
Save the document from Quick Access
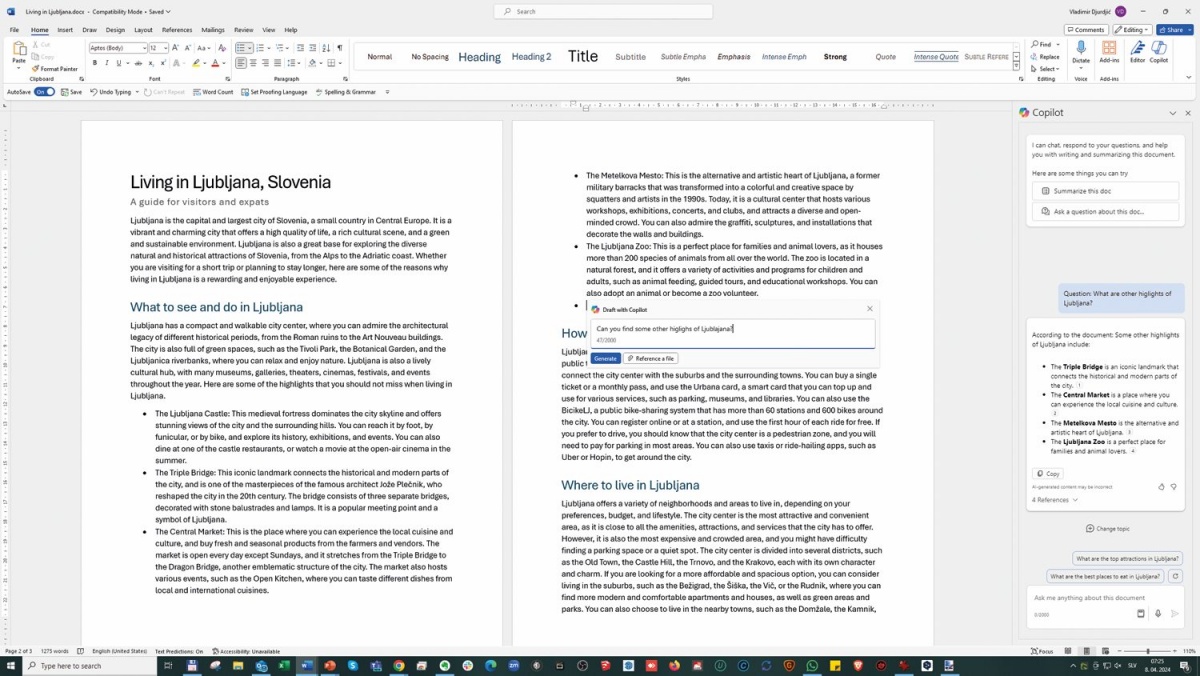(71, 92)
